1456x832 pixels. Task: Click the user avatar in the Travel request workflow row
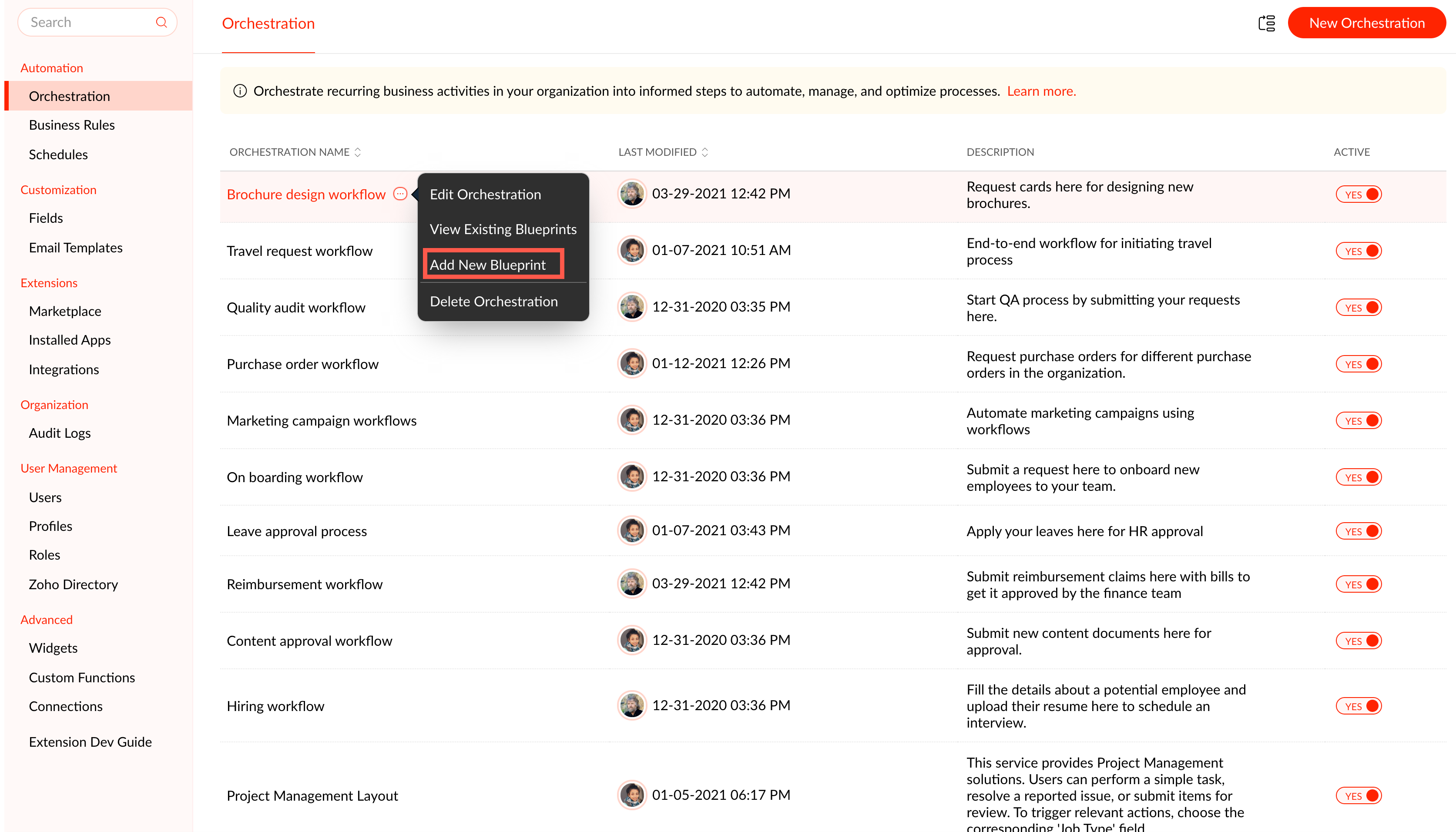[x=632, y=250]
